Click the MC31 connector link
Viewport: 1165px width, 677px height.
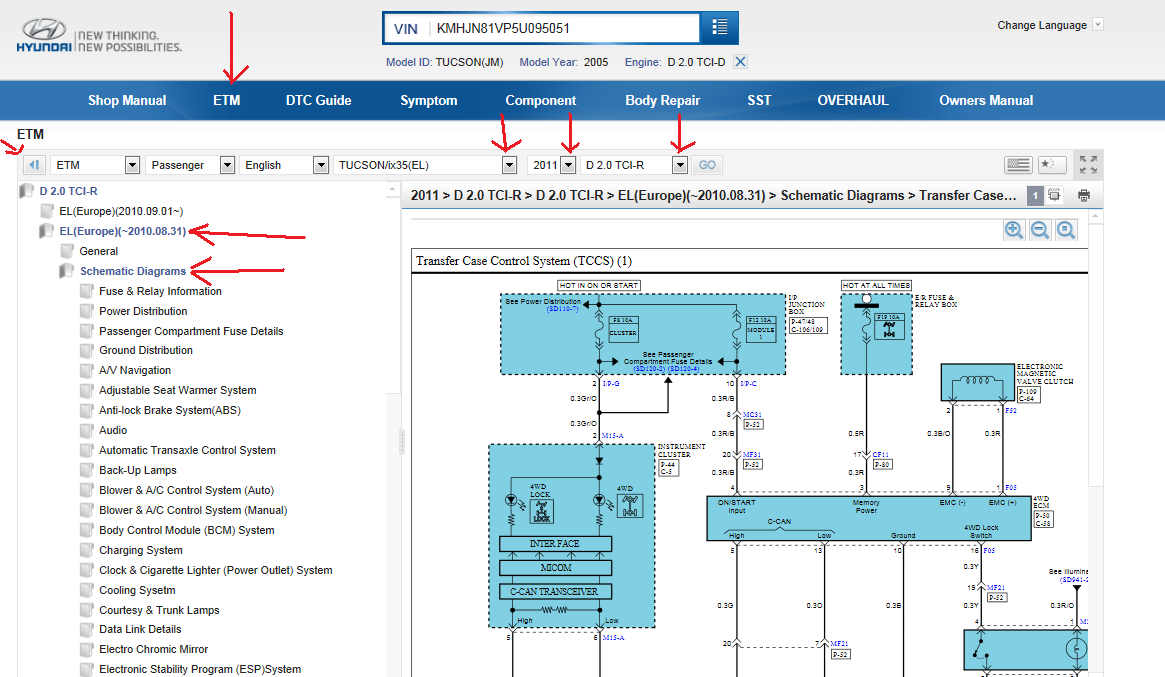point(752,415)
